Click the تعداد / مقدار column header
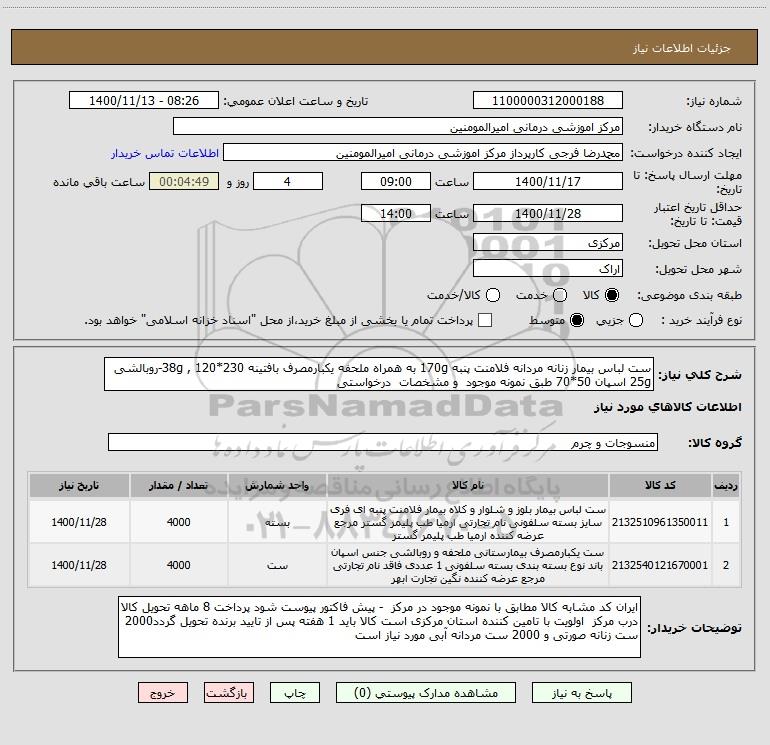The height and width of the screenshot is (745, 770). [x=178, y=486]
